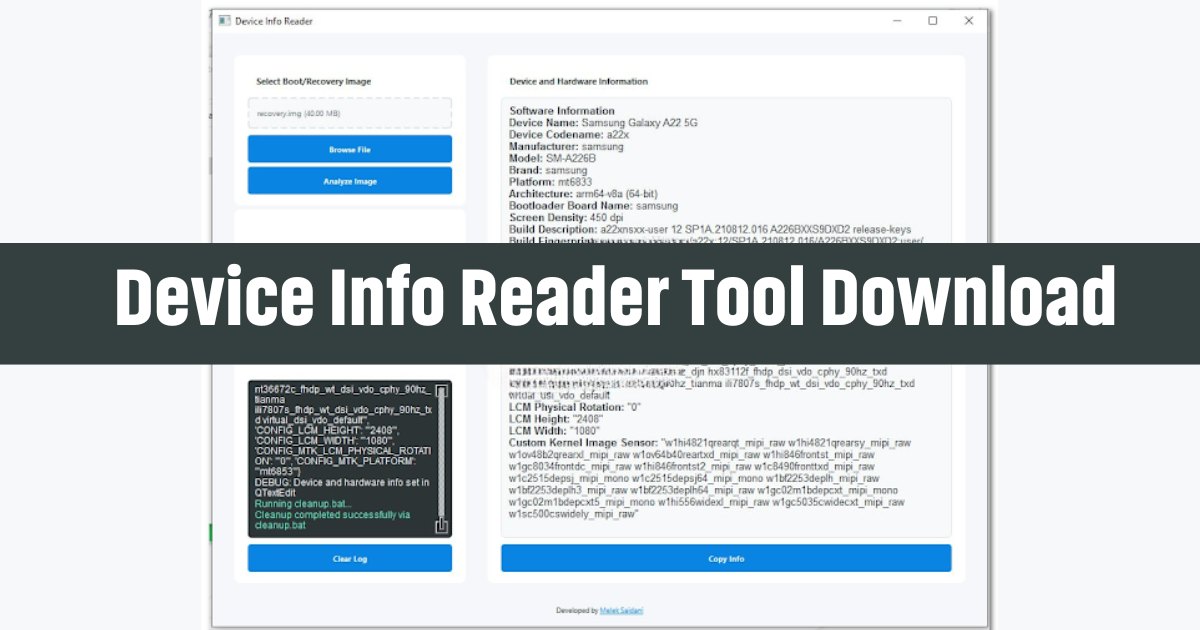Click the Clear Log button
1200x630 pixels.
(350, 558)
